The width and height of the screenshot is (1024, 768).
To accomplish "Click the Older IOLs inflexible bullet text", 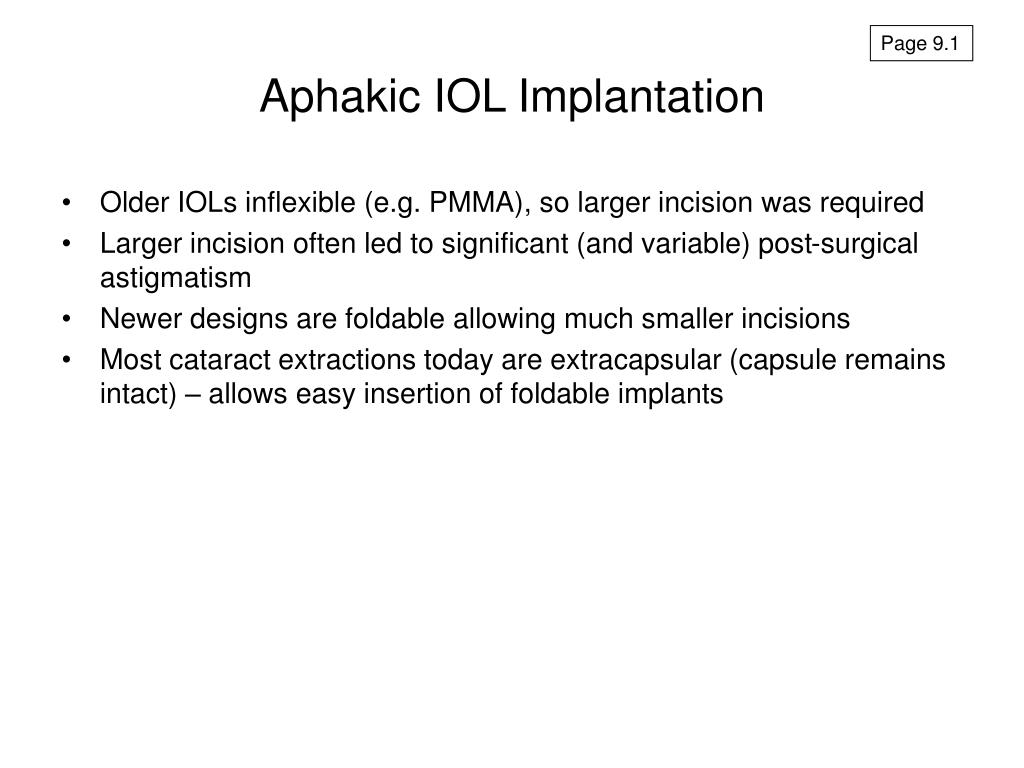I will tap(511, 202).
